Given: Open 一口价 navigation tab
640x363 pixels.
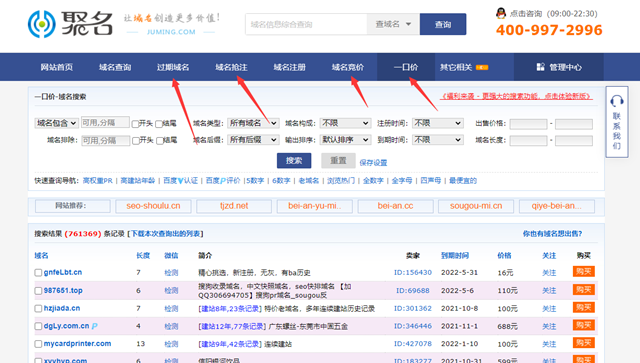Looking at the screenshot, I should 406,67.
